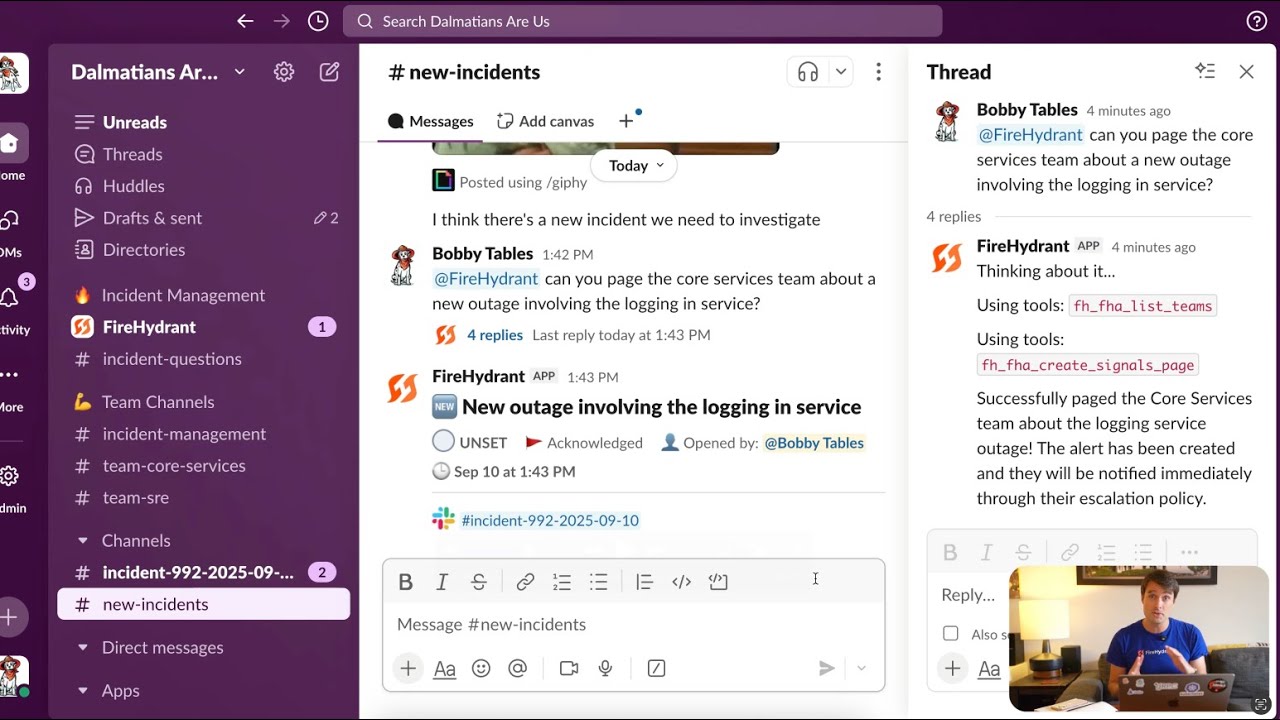
Task: Open Drafts & sent
Action: [204, 218]
